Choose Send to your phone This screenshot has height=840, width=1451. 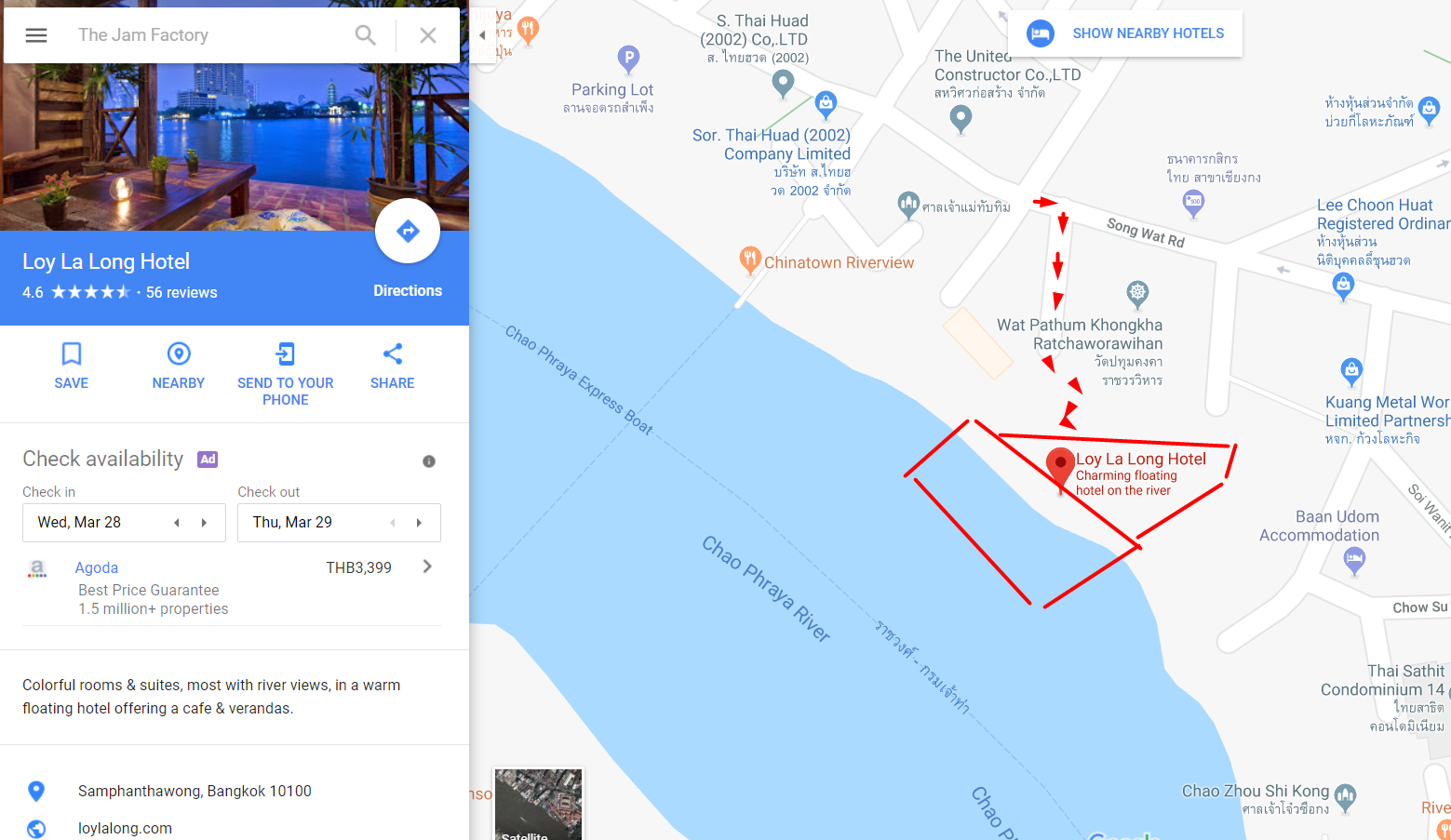click(x=286, y=374)
